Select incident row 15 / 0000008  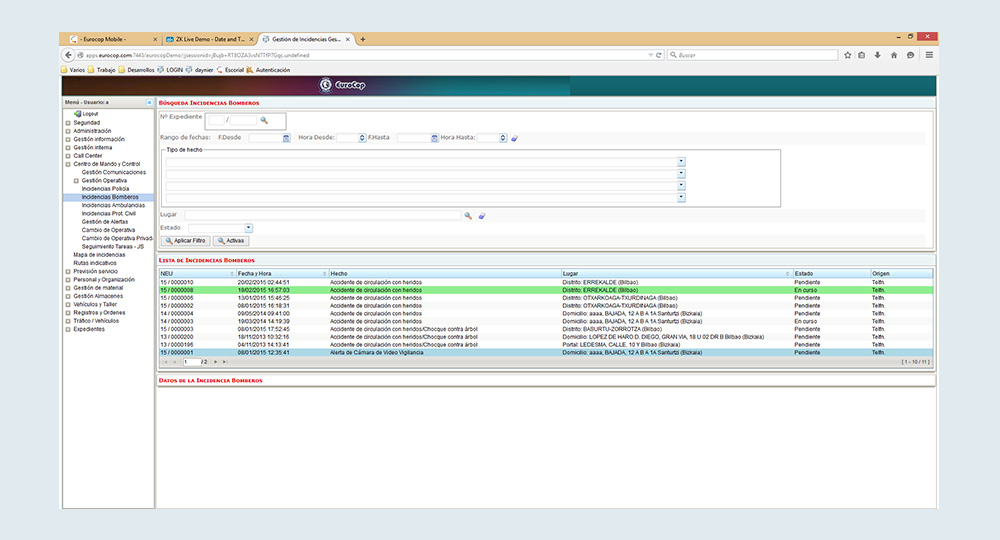400,290
